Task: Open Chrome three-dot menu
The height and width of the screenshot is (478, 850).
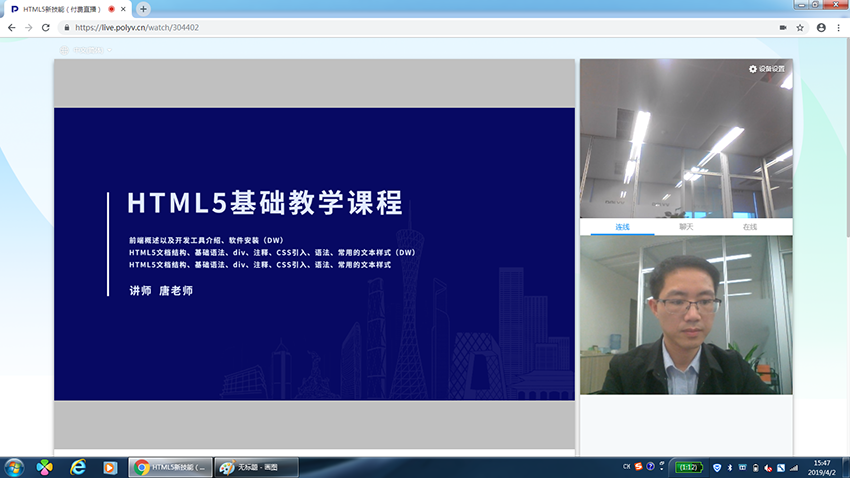Action: click(x=838, y=28)
